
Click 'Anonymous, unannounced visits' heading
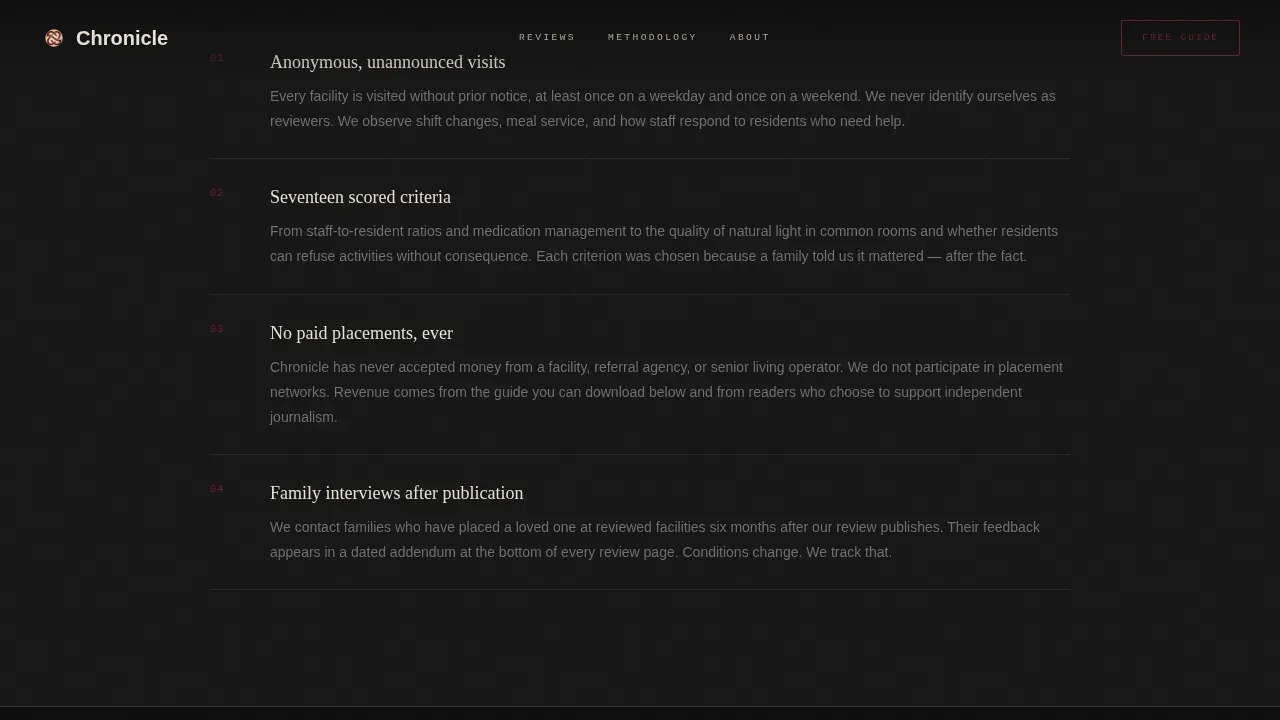[x=387, y=62]
